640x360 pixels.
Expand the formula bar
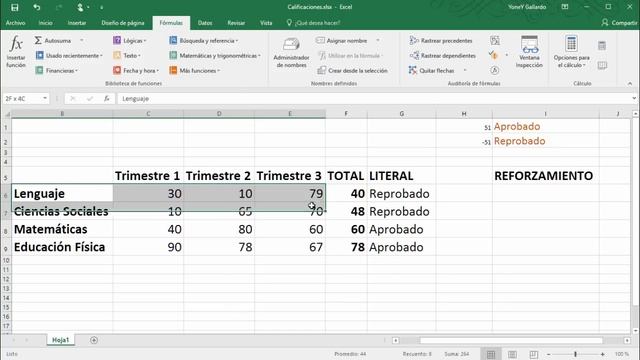click(x=633, y=98)
